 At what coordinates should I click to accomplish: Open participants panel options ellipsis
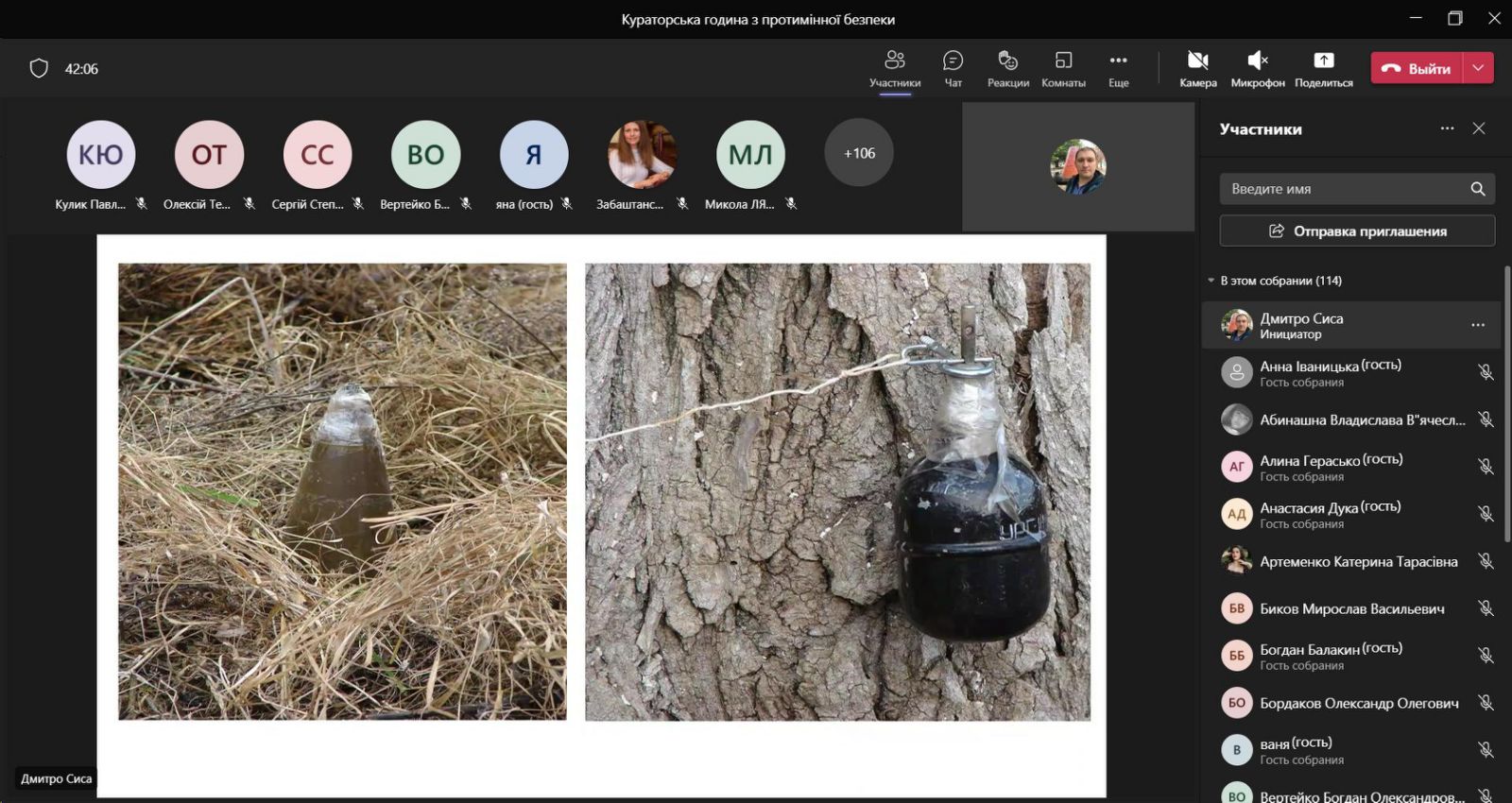[x=1447, y=128]
